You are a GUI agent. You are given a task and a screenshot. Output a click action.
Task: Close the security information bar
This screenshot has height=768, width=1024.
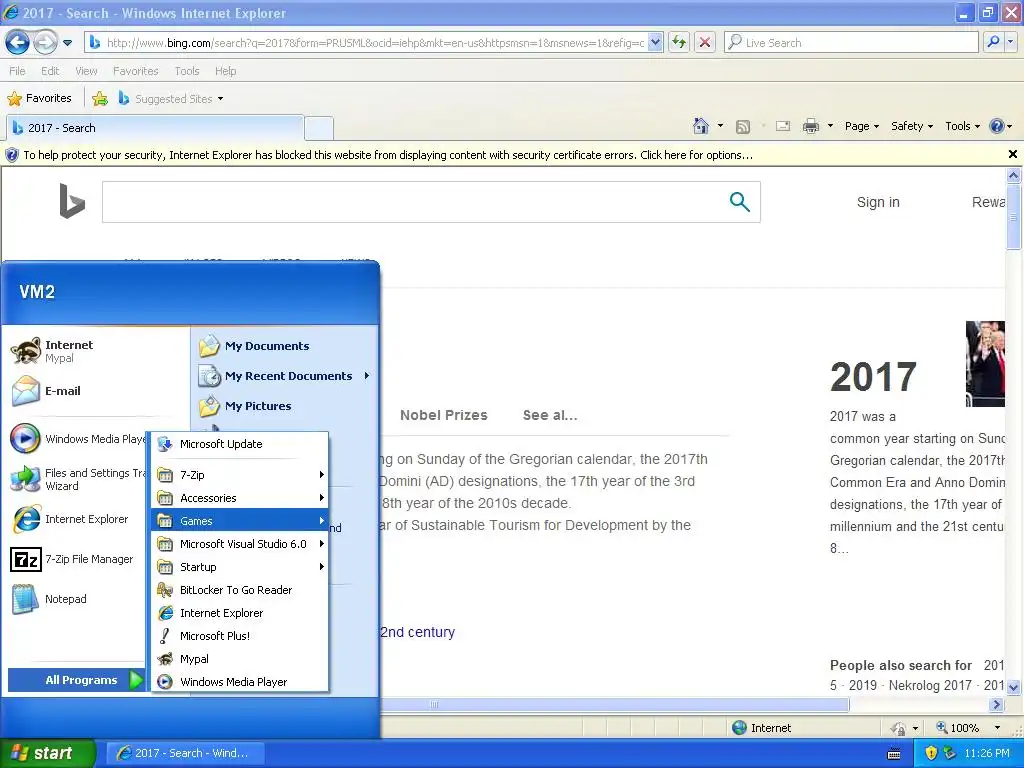pos(1012,154)
